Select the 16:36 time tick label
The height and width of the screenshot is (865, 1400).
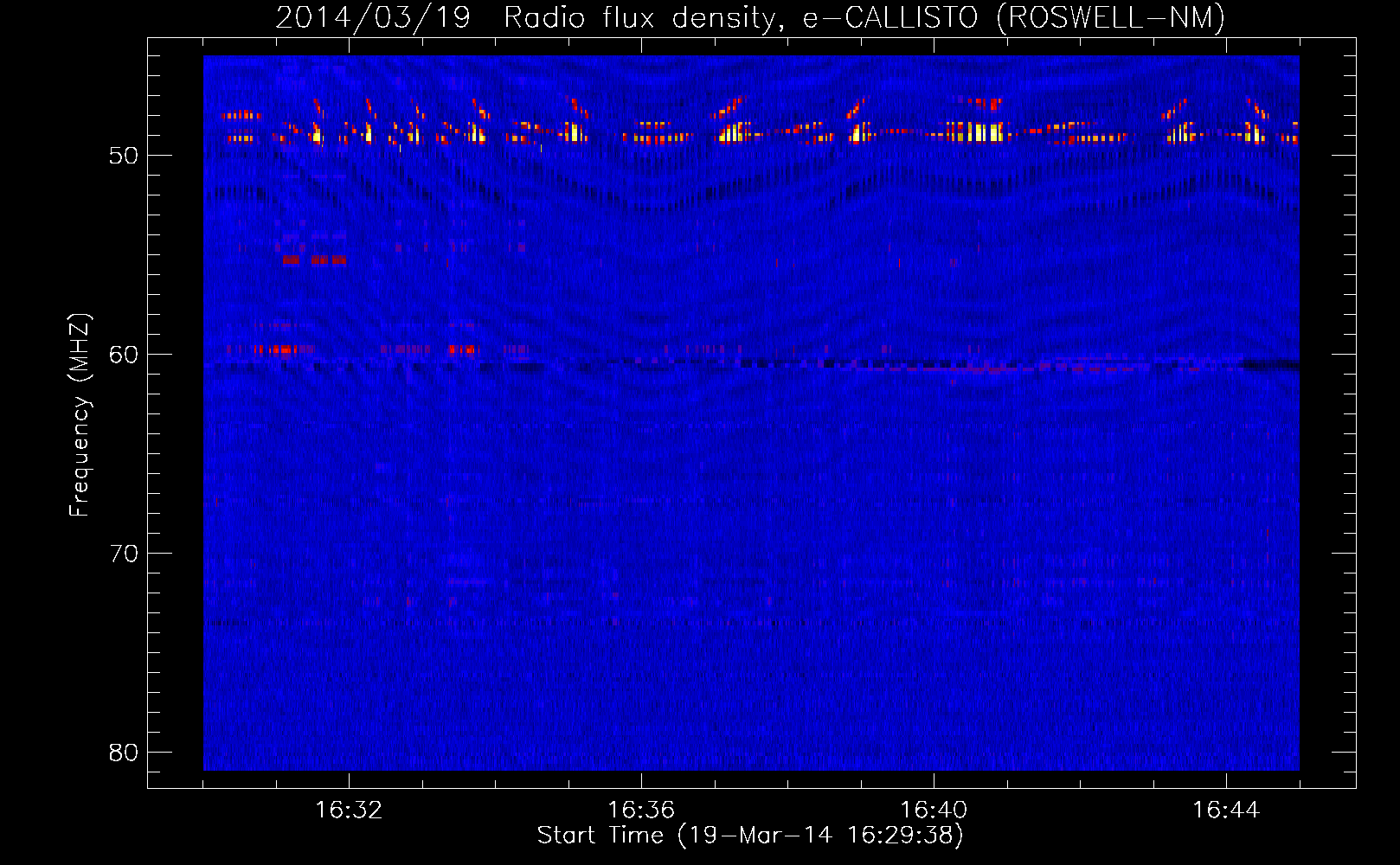point(641,811)
